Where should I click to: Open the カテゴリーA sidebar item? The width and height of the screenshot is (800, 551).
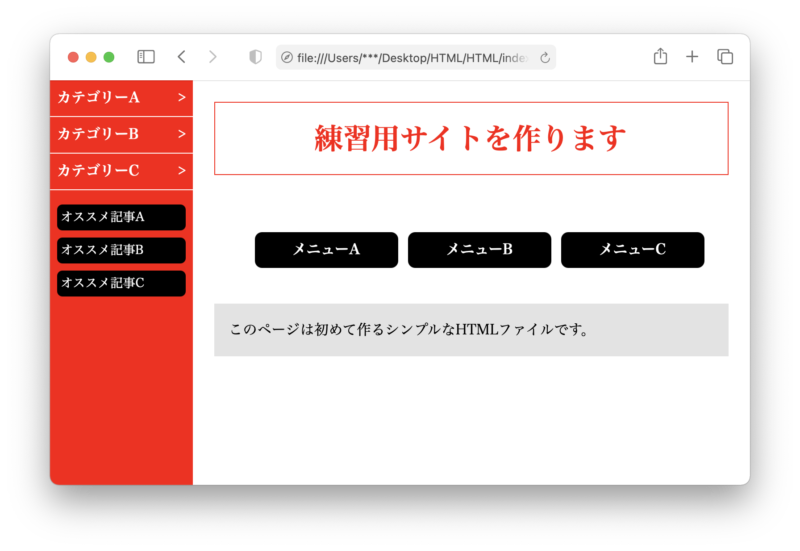(x=121, y=98)
